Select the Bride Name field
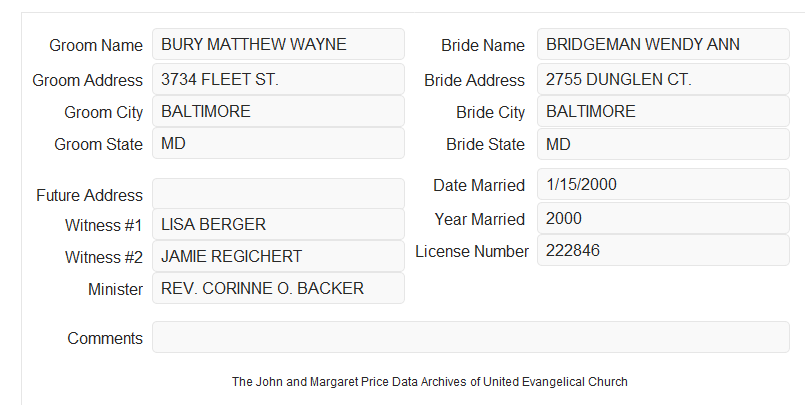805x405 pixels. (663, 44)
